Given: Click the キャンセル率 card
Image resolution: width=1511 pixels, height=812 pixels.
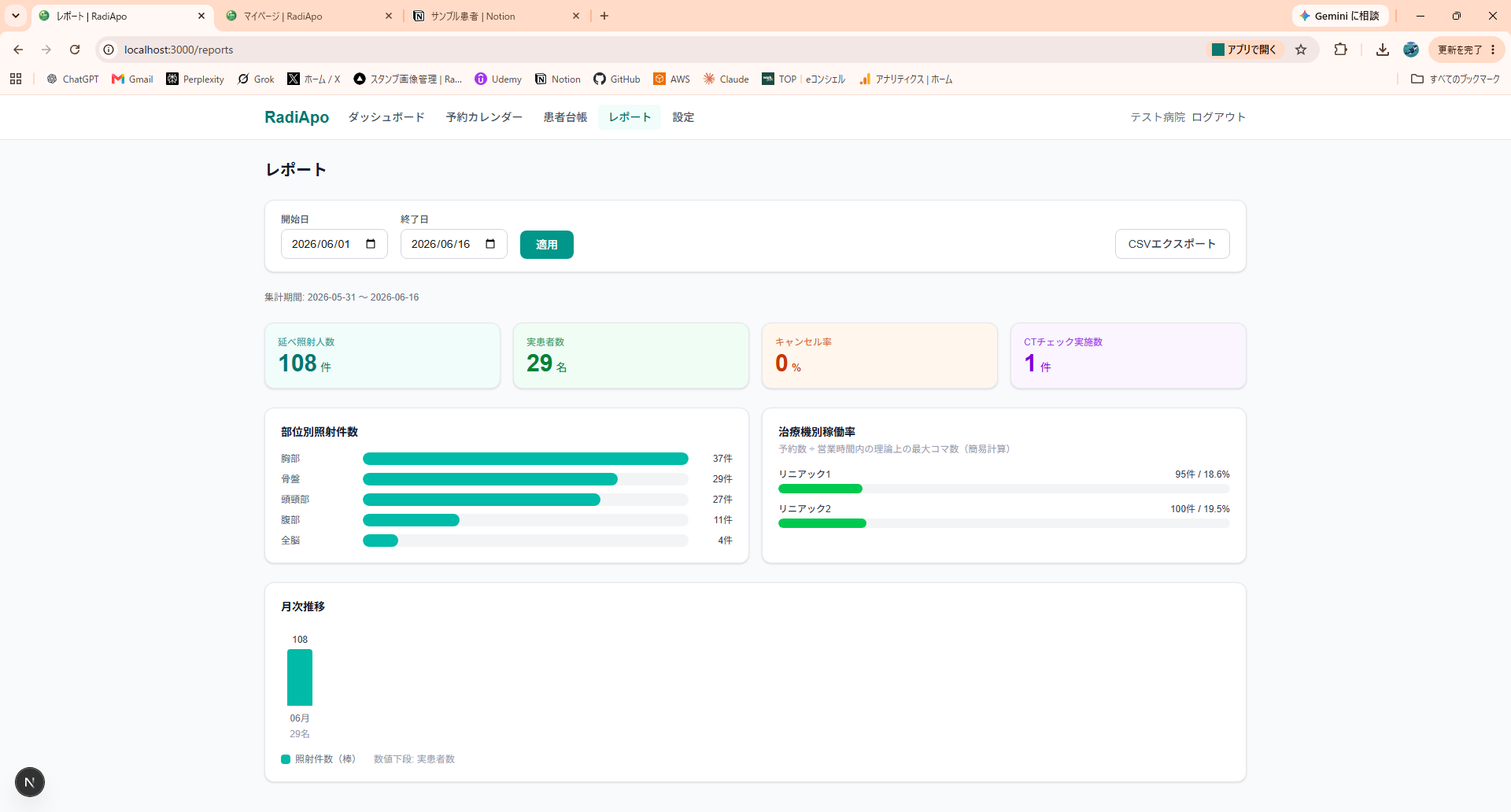Looking at the screenshot, I should point(880,356).
